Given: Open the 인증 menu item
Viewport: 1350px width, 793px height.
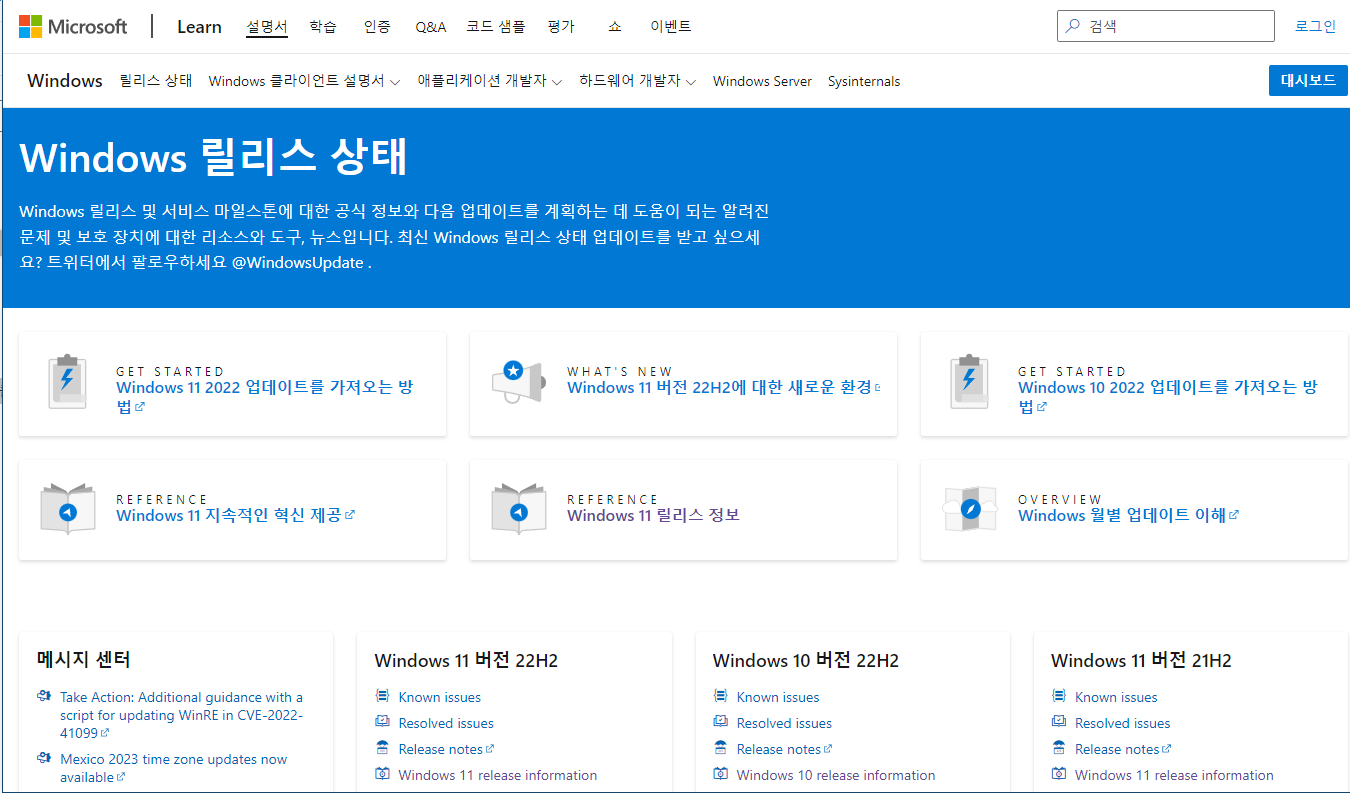Looking at the screenshot, I should (377, 27).
